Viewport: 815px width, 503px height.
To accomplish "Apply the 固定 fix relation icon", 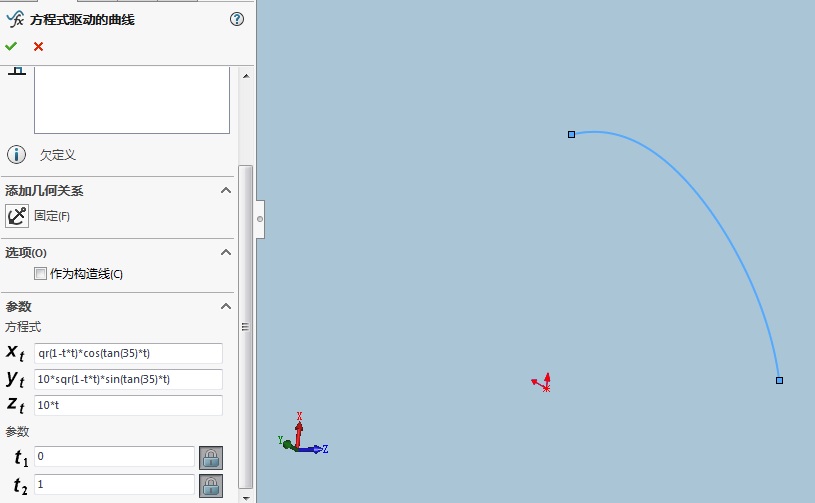I will click(17, 216).
